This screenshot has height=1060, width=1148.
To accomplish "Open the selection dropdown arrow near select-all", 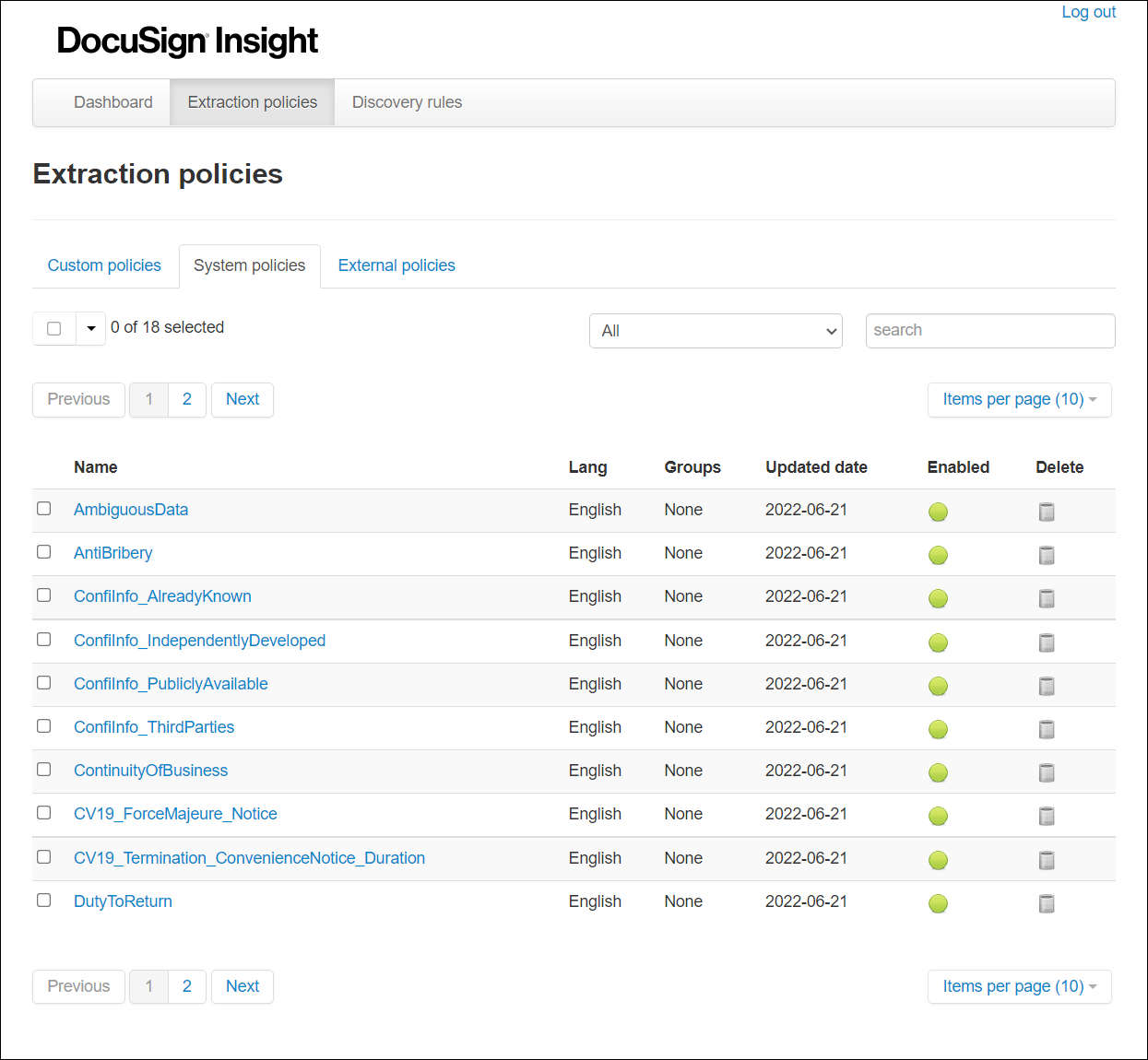I will tap(89, 328).
